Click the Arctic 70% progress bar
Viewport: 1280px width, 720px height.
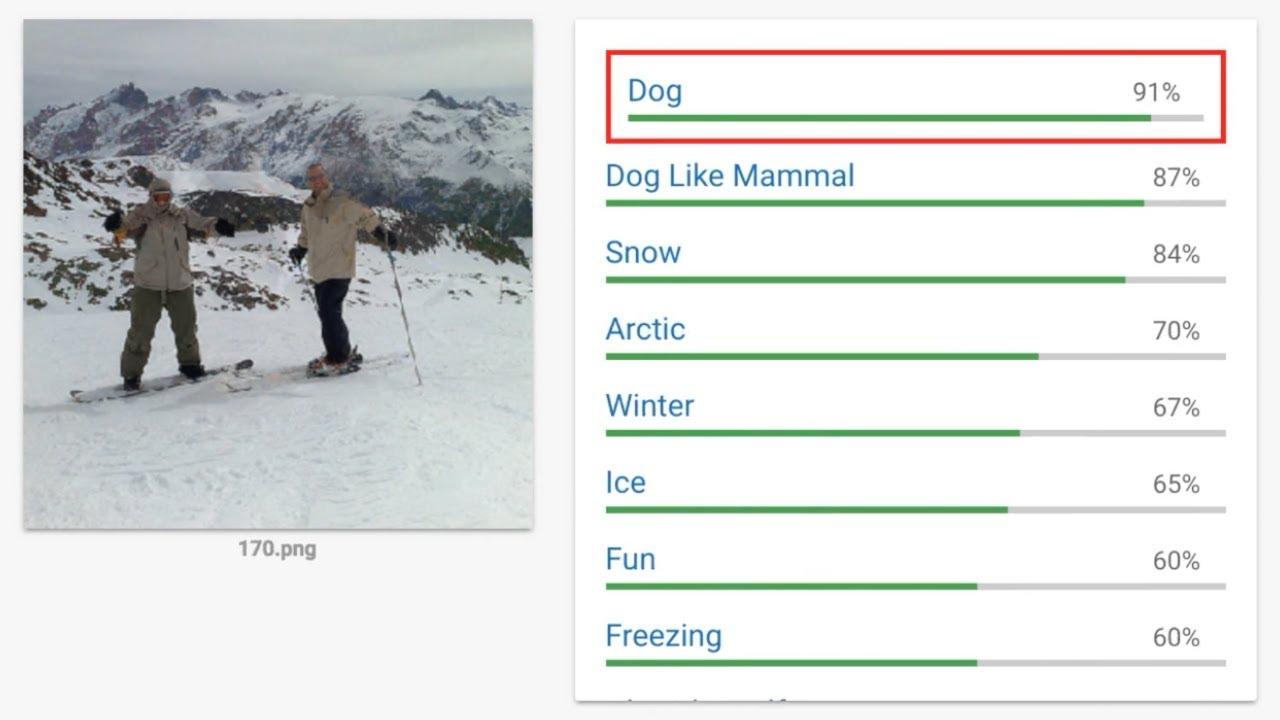click(x=914, y=357)
